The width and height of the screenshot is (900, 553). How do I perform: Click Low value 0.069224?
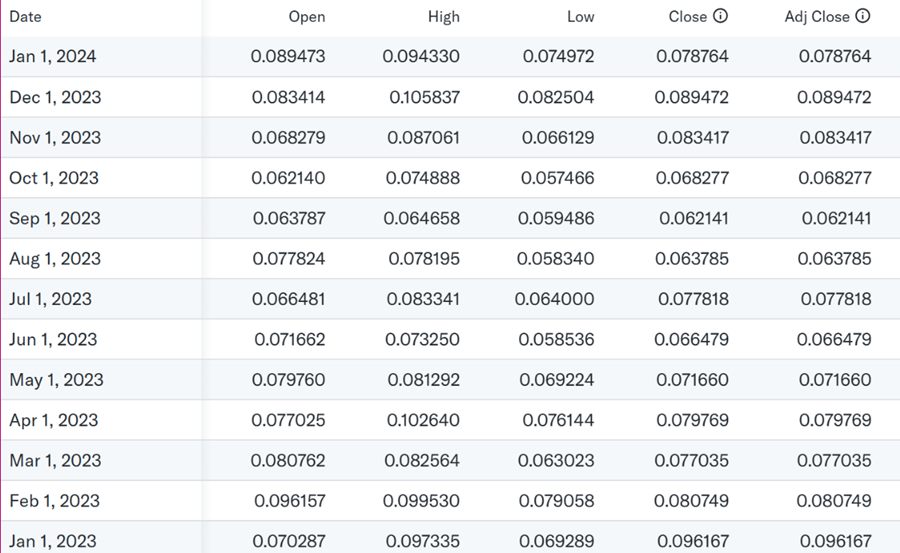[x=557, y=380]
